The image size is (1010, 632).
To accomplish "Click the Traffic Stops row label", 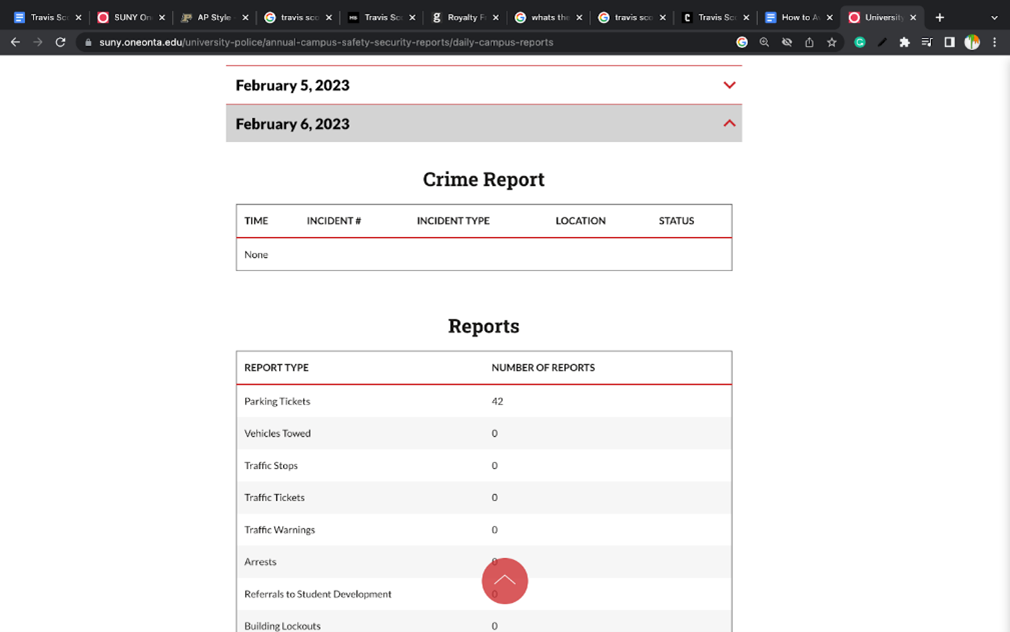I will coord(271,466).
